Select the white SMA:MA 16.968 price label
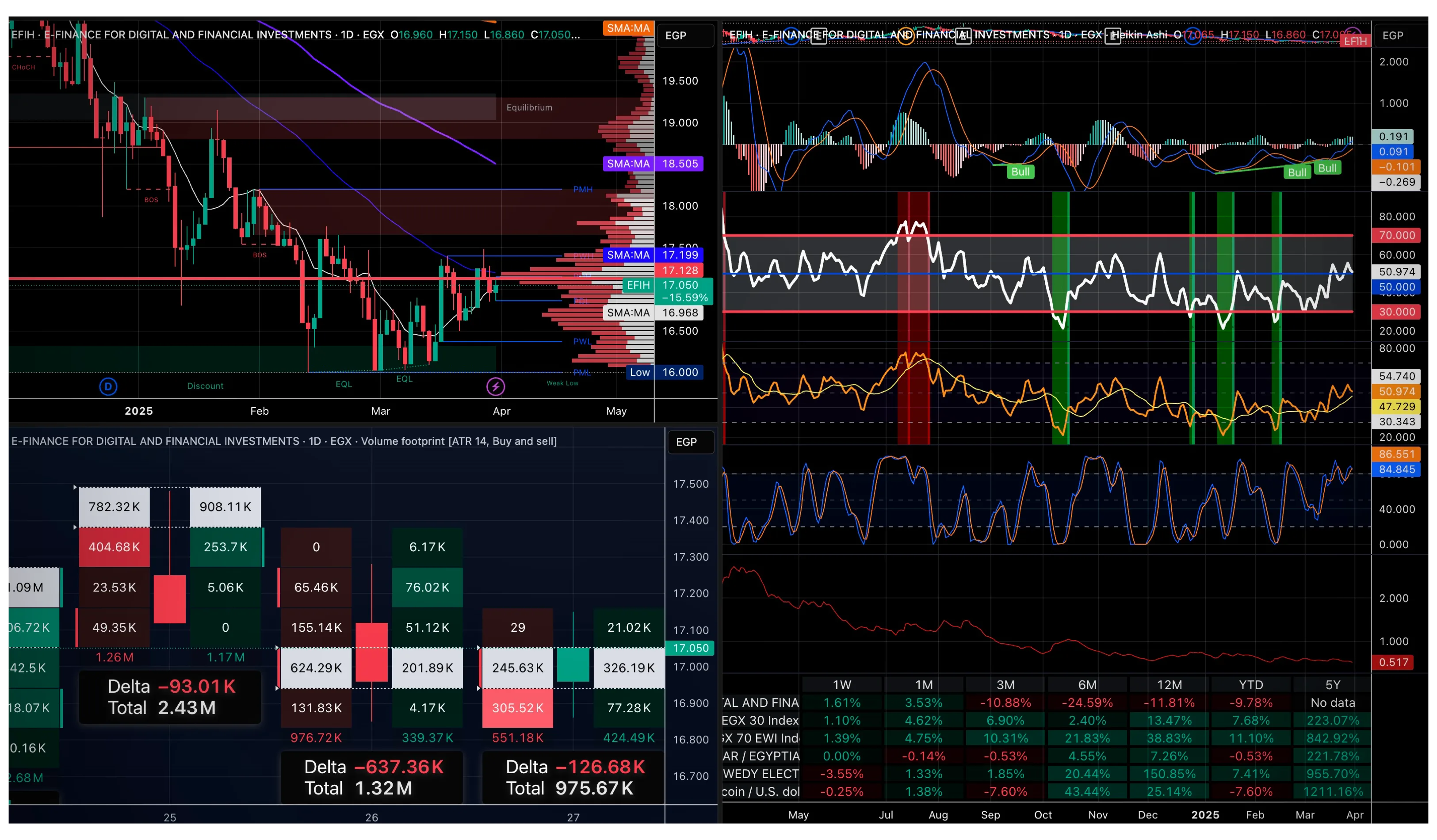 [x=654, y=313]
